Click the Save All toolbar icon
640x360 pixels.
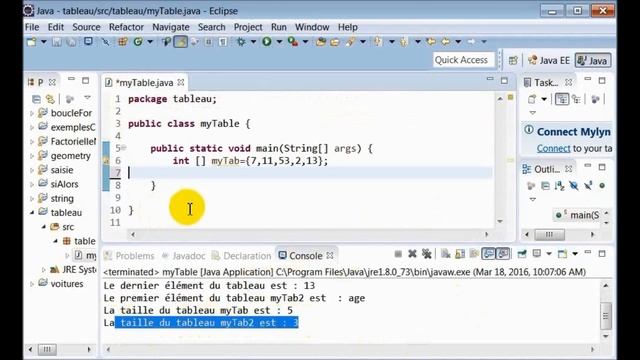[x=71, y=42]
